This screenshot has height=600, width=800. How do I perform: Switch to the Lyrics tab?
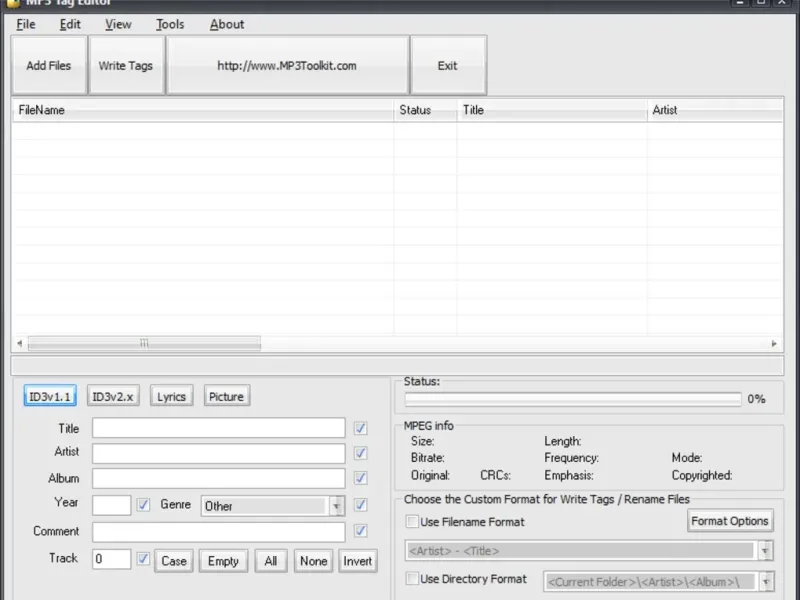pos(171,396)
